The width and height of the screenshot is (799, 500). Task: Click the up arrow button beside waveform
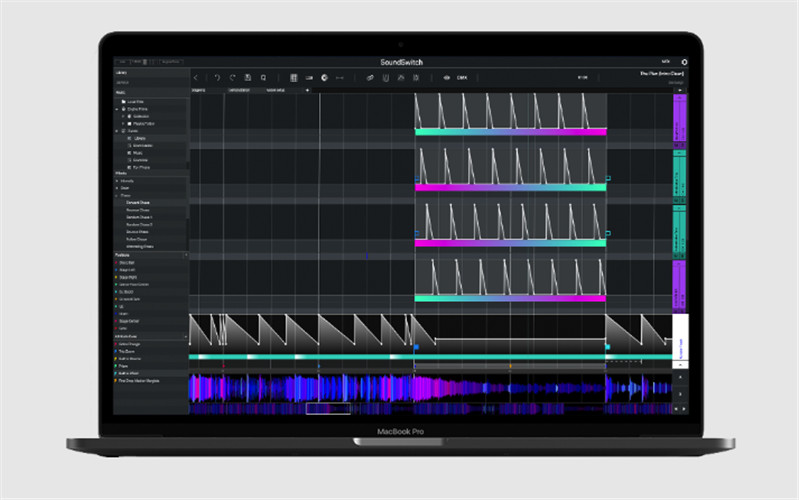coord(680,377)
